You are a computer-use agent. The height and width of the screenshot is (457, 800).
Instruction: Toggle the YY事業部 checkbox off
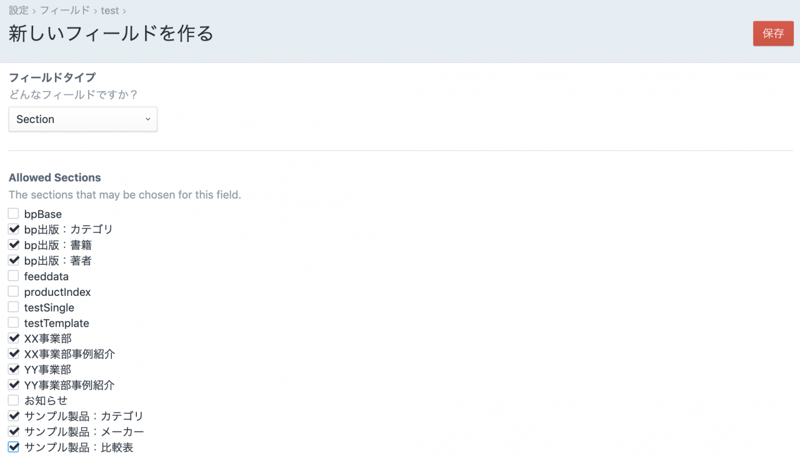pos(14,369)
